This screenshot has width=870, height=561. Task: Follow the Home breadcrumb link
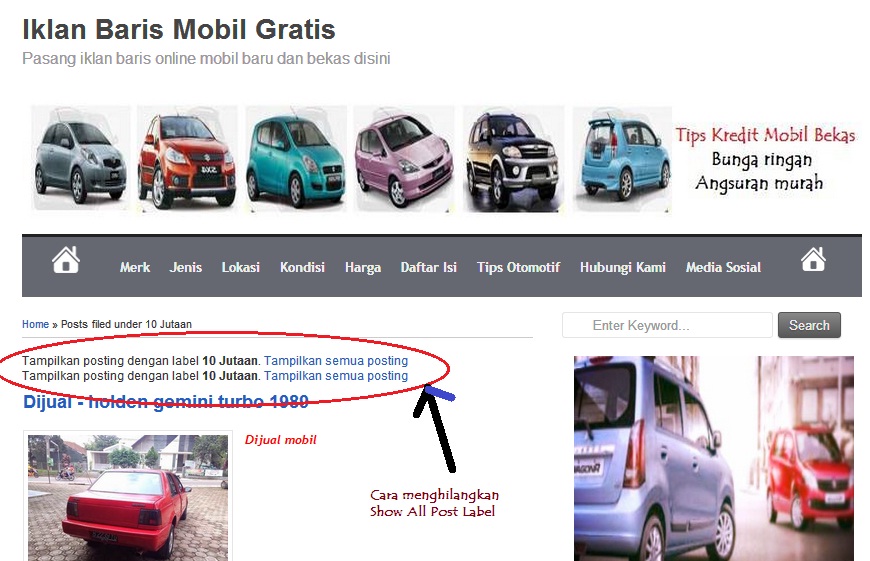(x=36, y=324)
